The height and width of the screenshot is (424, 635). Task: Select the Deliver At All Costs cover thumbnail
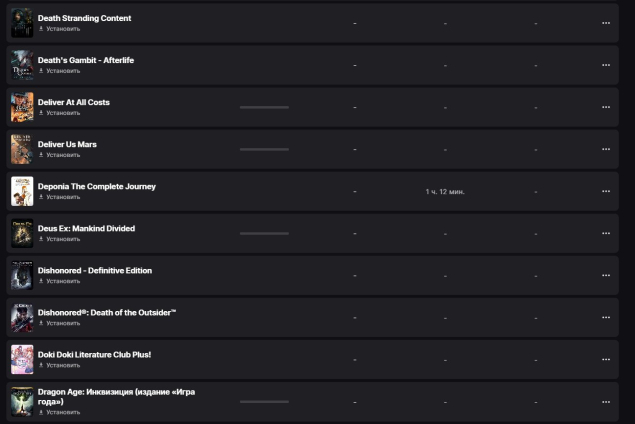click(22, 107)
